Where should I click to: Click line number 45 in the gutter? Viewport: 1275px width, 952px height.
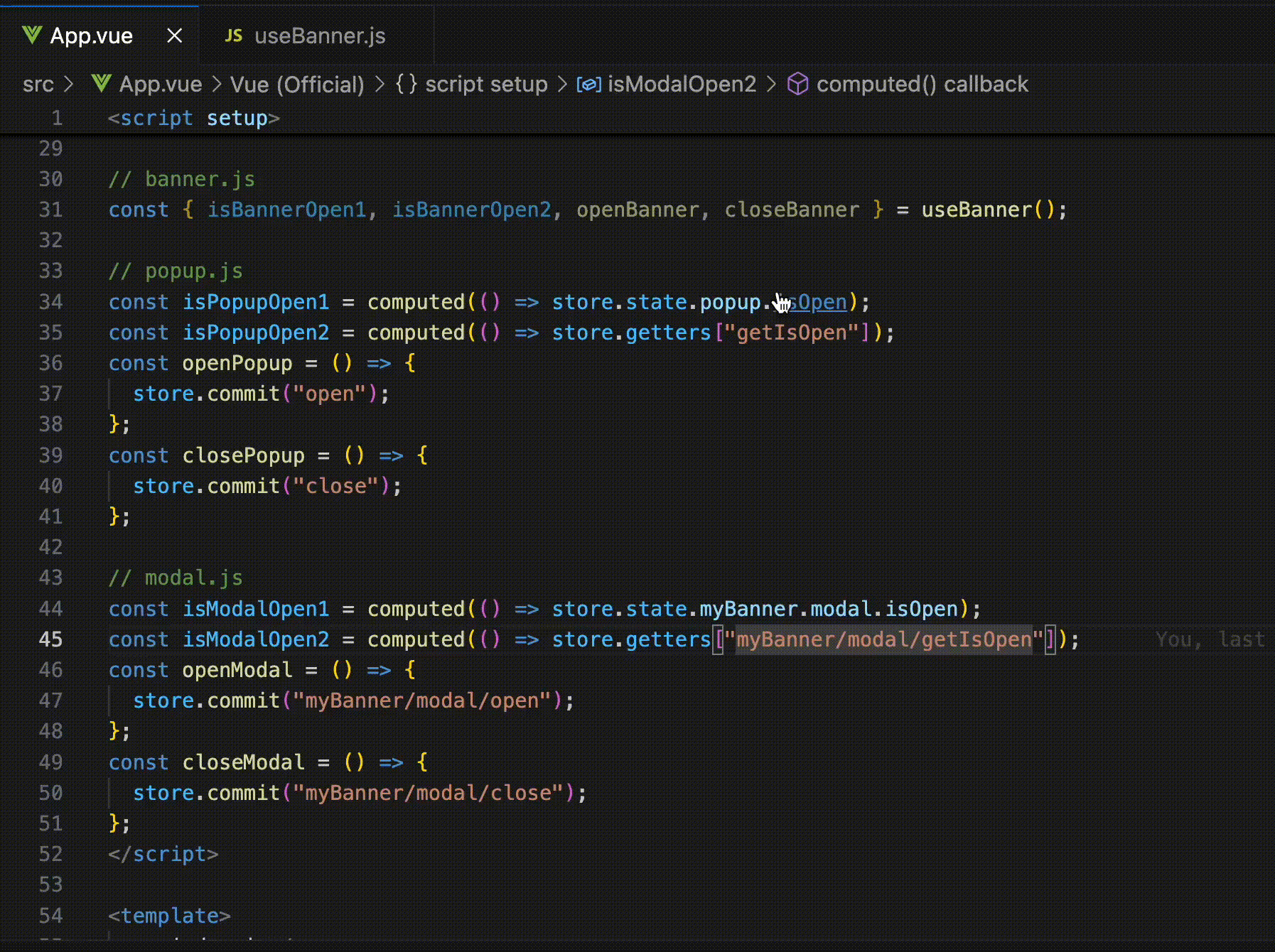(x=50, y=639)
